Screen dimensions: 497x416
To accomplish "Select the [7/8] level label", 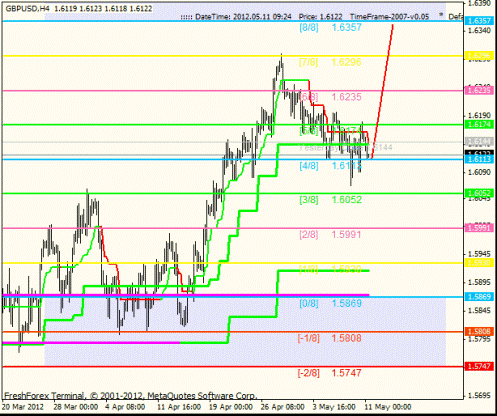I will [x=308, y=62].
